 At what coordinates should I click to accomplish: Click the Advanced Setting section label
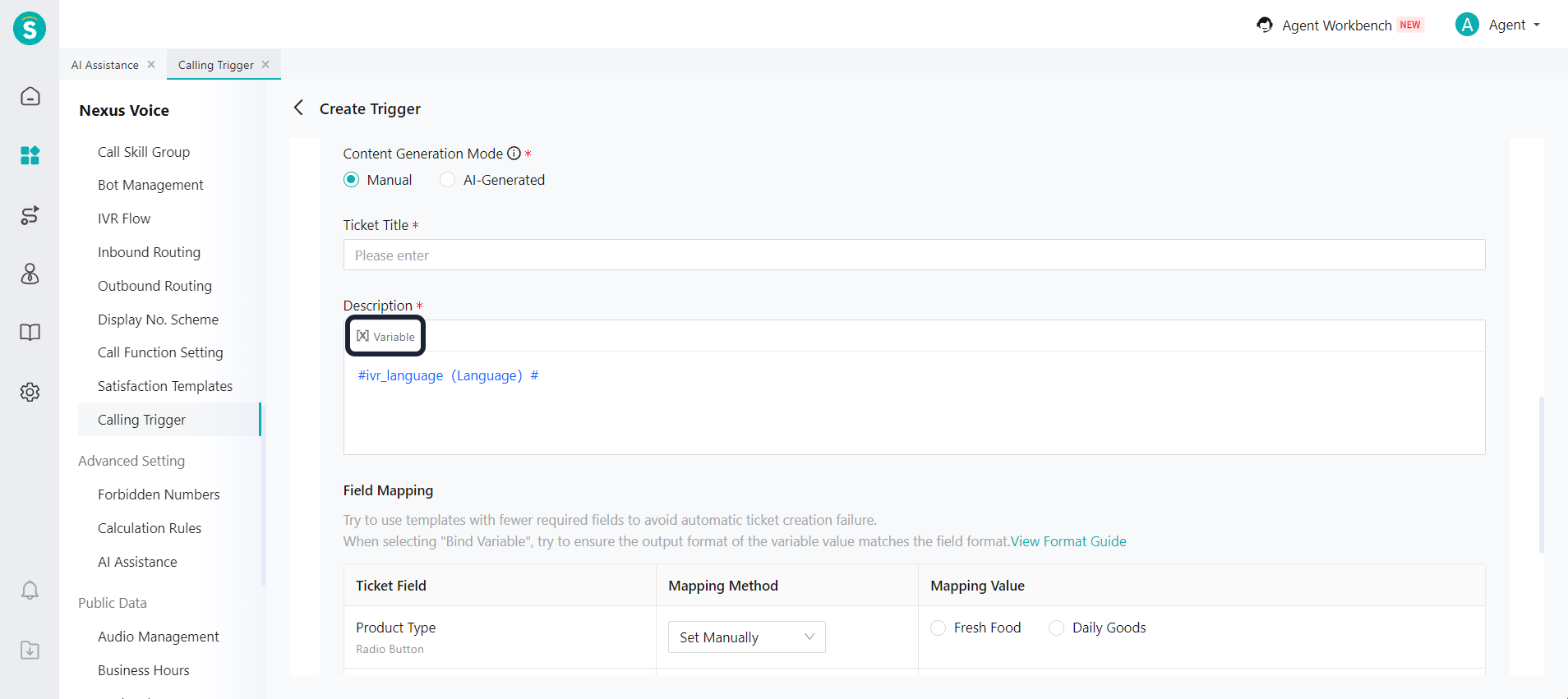(x=131, y=461)
